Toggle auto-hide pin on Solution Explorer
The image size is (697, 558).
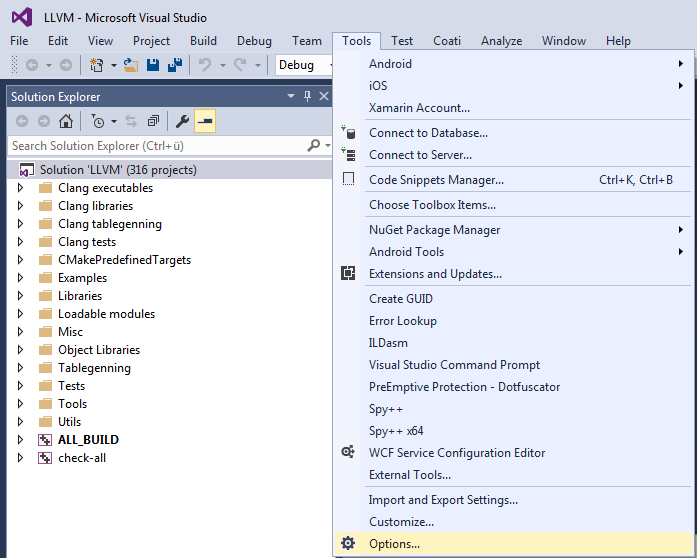307,96
